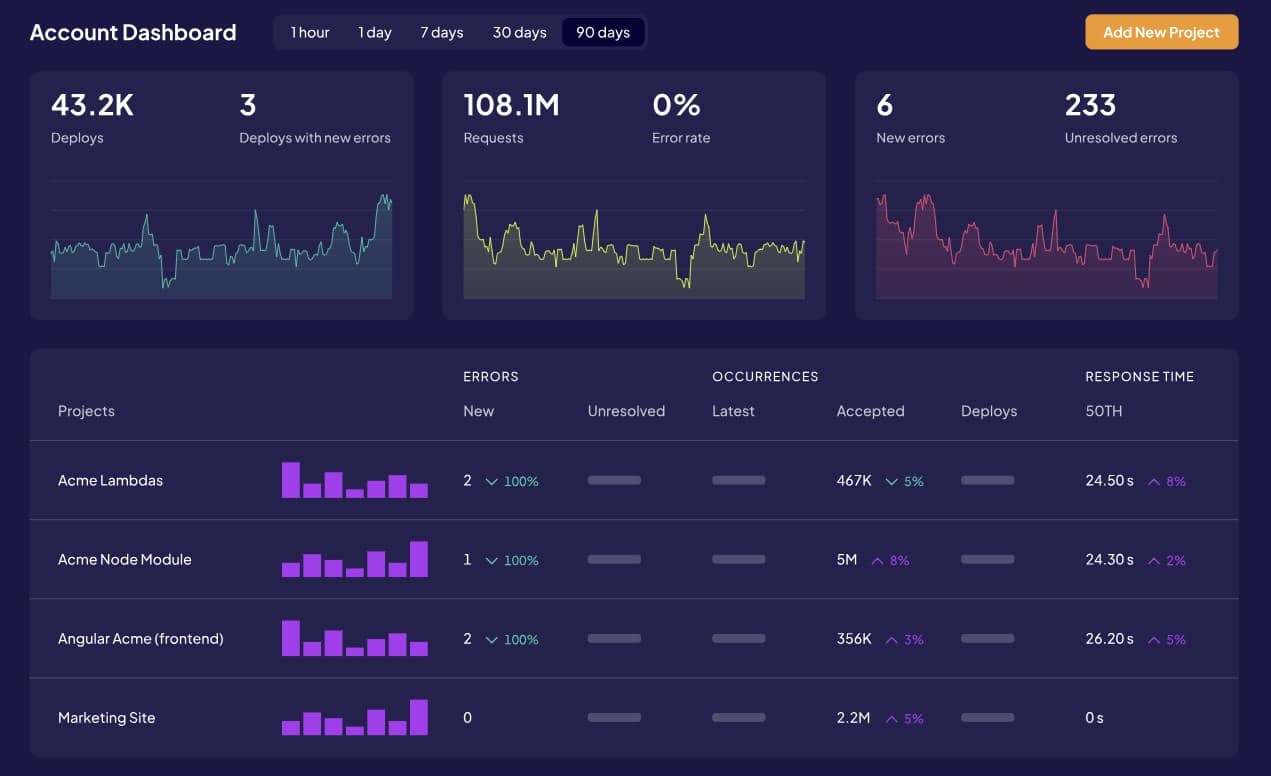The height and width of the screenshot is (776, 1271).
Task: Click the 356K accepted value
Action: [x=854, y=638]
